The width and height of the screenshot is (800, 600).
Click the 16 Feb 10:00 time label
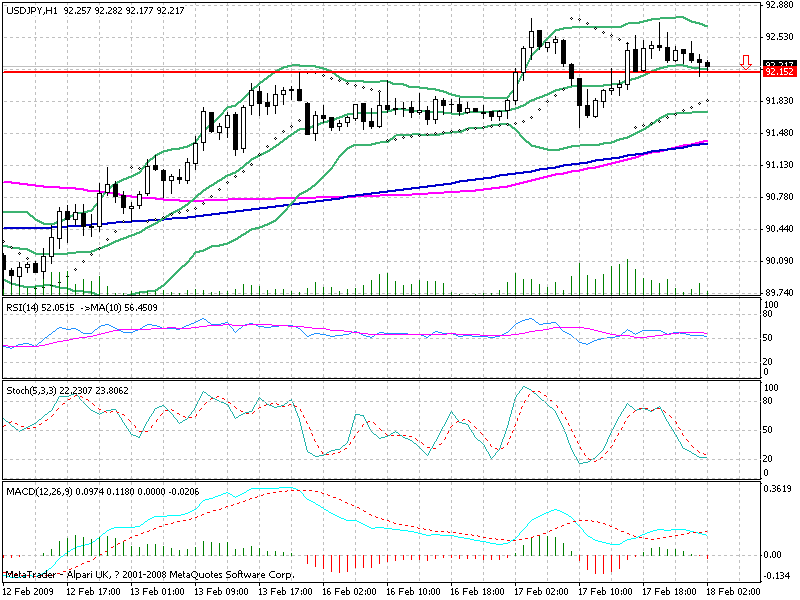pyautogui.click(x=413, y=592)
